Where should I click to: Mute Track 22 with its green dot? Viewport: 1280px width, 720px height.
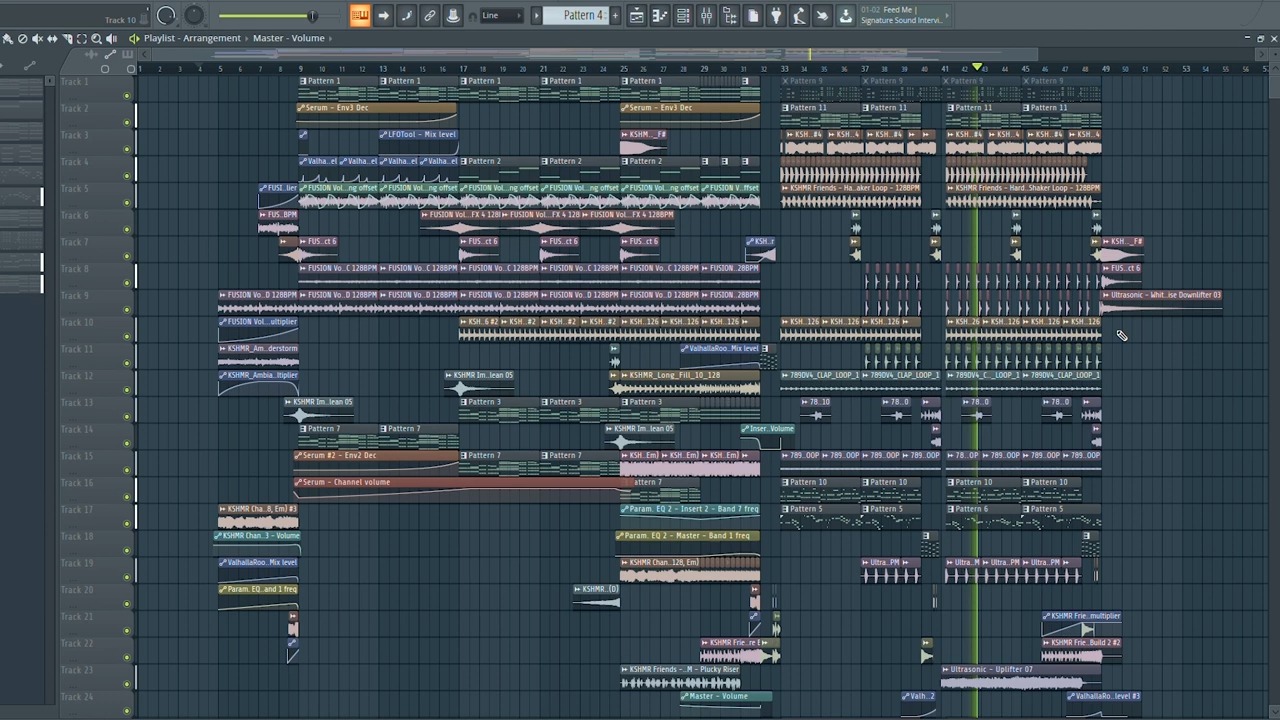(127, 658)
